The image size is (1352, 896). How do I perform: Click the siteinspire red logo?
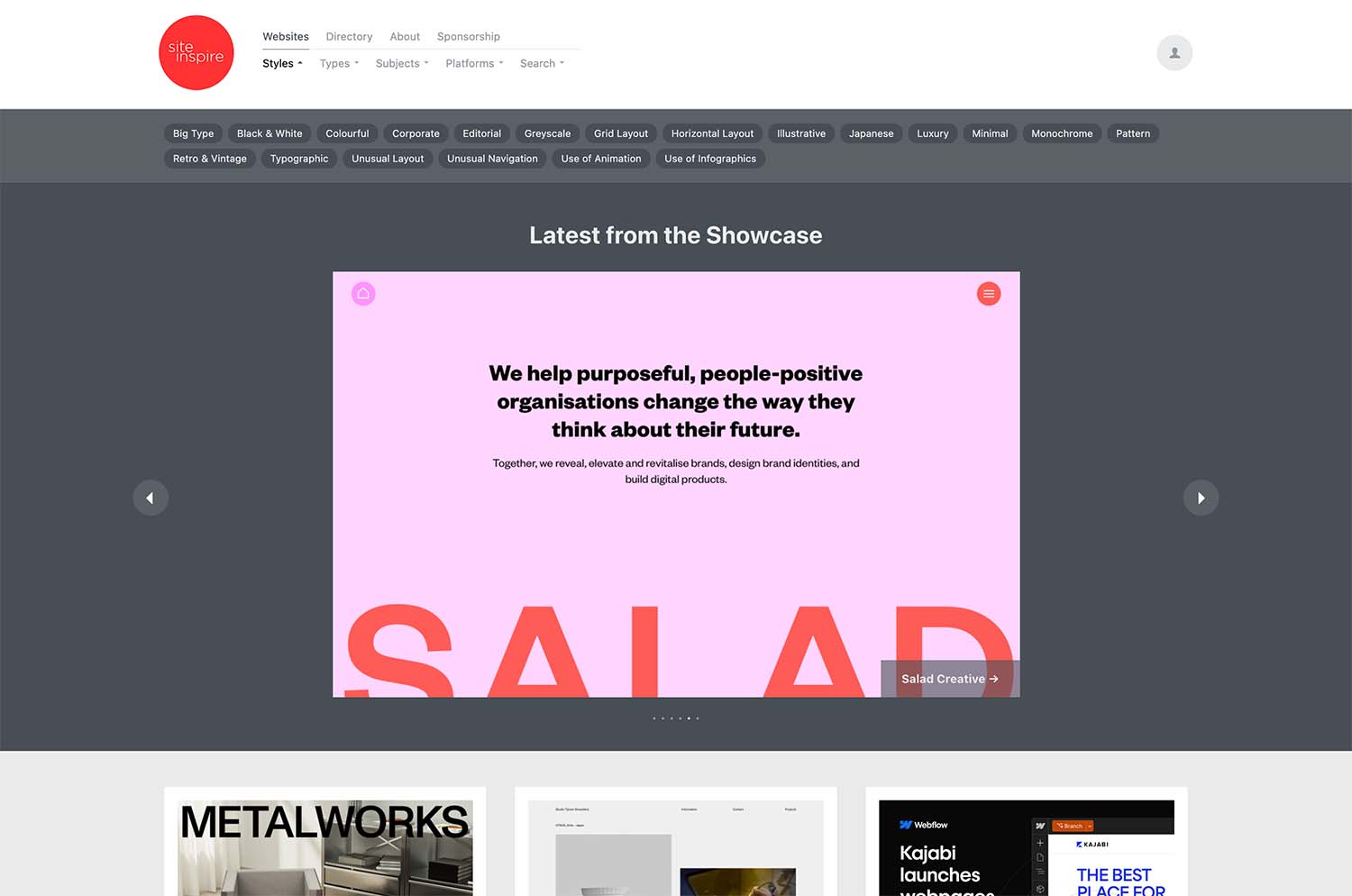pyautogui.click(x=196, y=52)
